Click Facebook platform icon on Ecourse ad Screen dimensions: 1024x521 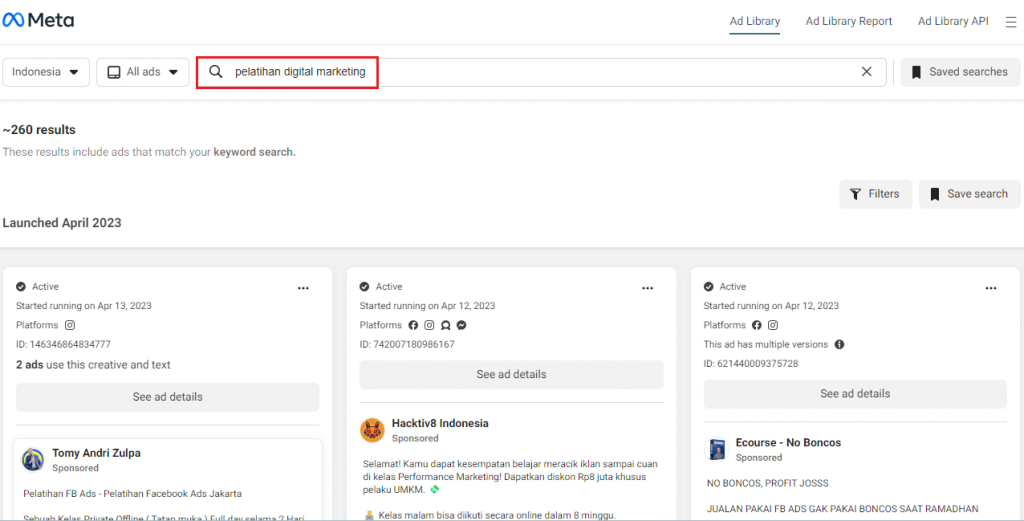pyautogui.click(x=757, y=324)
